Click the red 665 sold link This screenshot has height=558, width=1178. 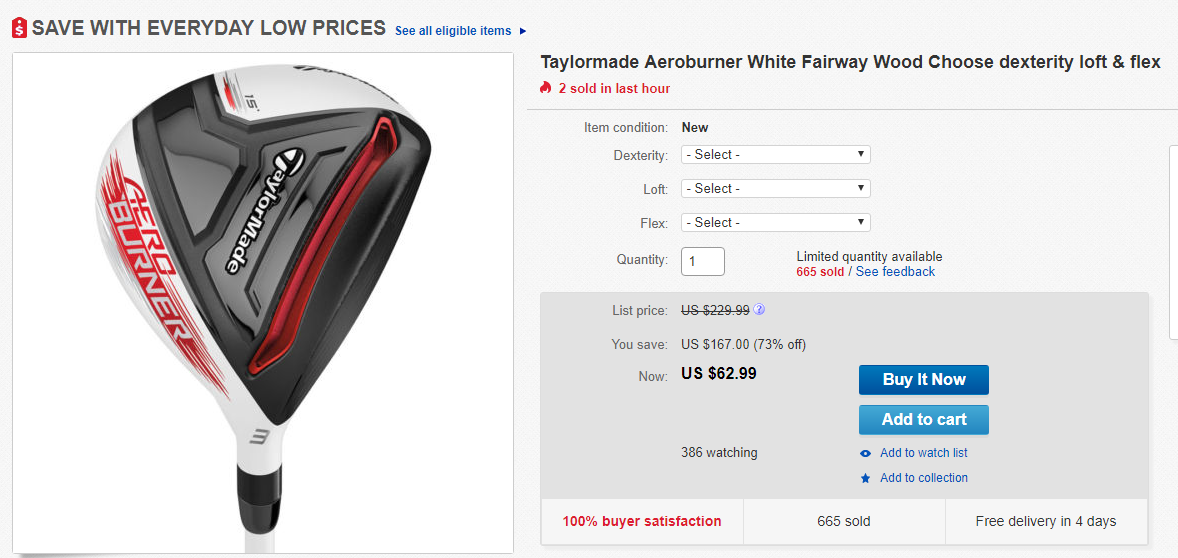pyautogui.click(x=820, y=272)
